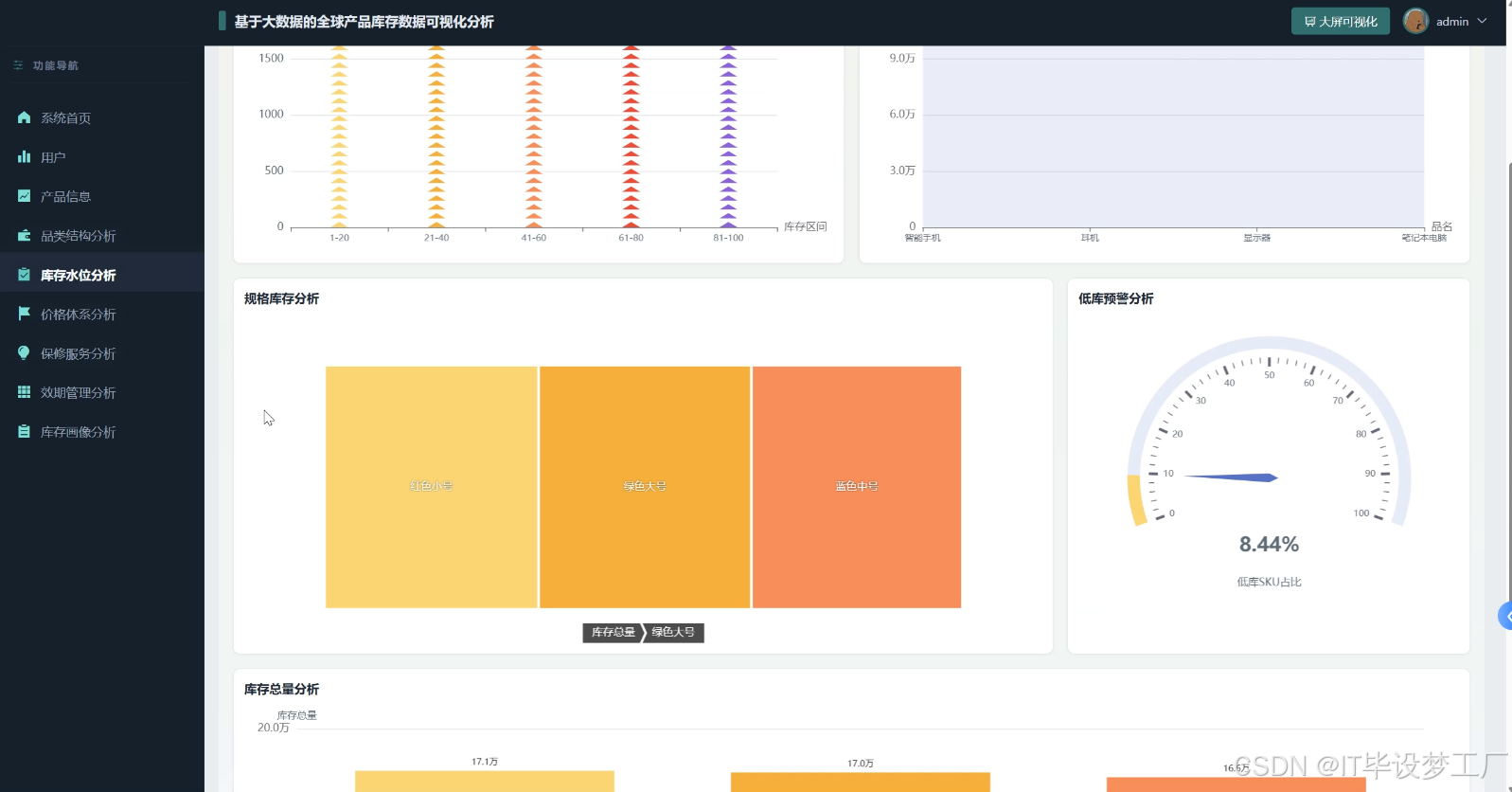
Task: Click the document icon beside 库存画像分析
Action: coord(24,431)
